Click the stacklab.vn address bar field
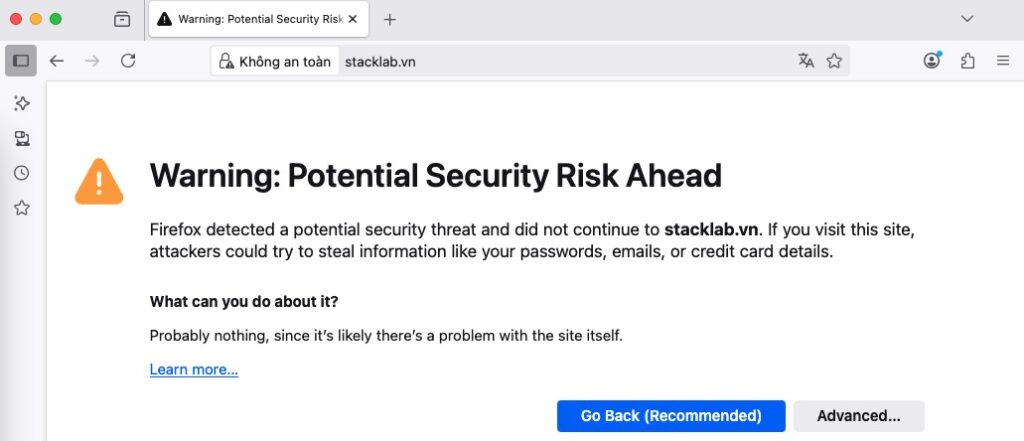The image size is (1024, 441). click(x=562, y=61)
